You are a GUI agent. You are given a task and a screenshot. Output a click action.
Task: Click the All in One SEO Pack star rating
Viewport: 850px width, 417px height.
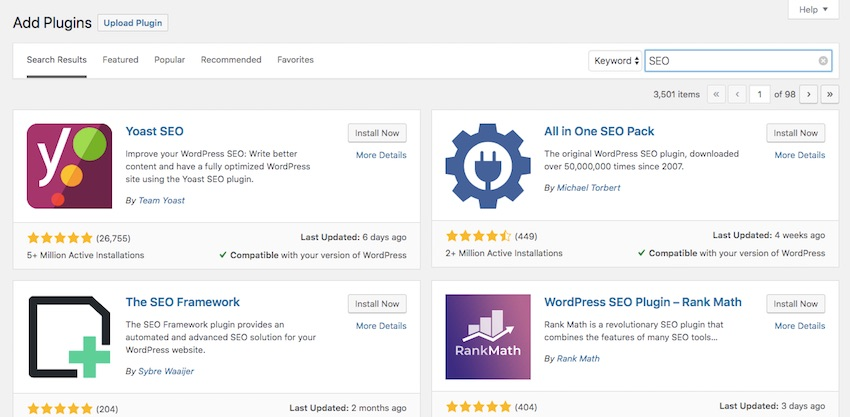pyautogui.click(x=479, y=236)
